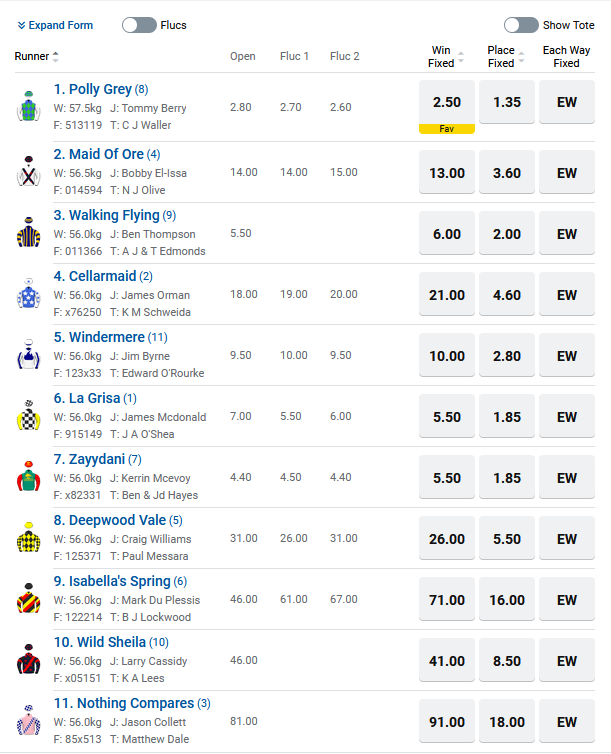Click Cellarmaid's spotted silks icon
This screenshot has width=611, height=754.
point(27,294)
